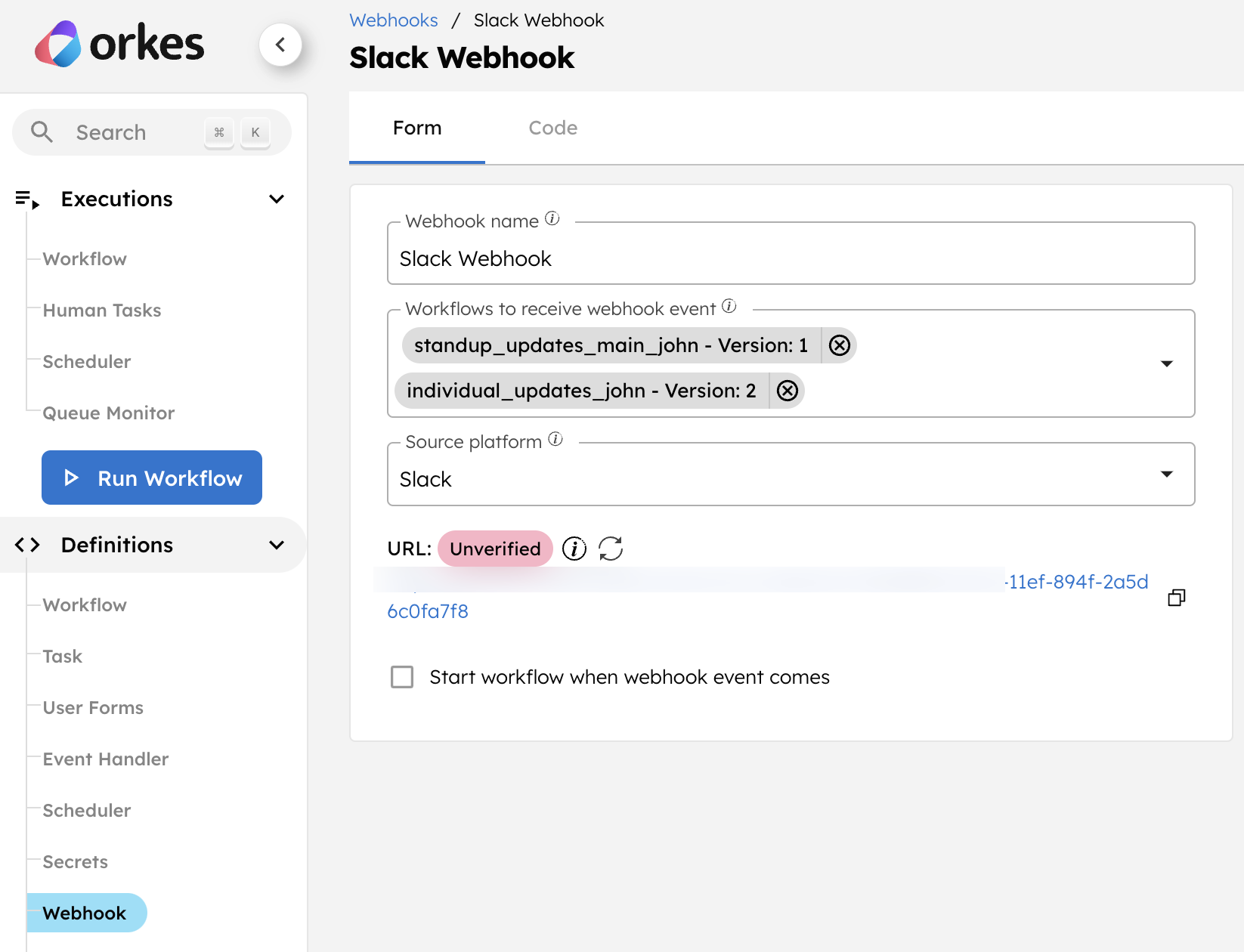
Task: Focus the sidebar Search field
Action: point(152,132)
